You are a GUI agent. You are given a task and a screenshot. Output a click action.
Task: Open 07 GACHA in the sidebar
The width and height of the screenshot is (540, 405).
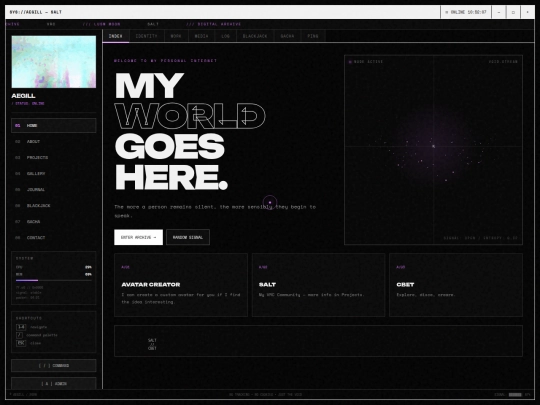tap(54, 222)
